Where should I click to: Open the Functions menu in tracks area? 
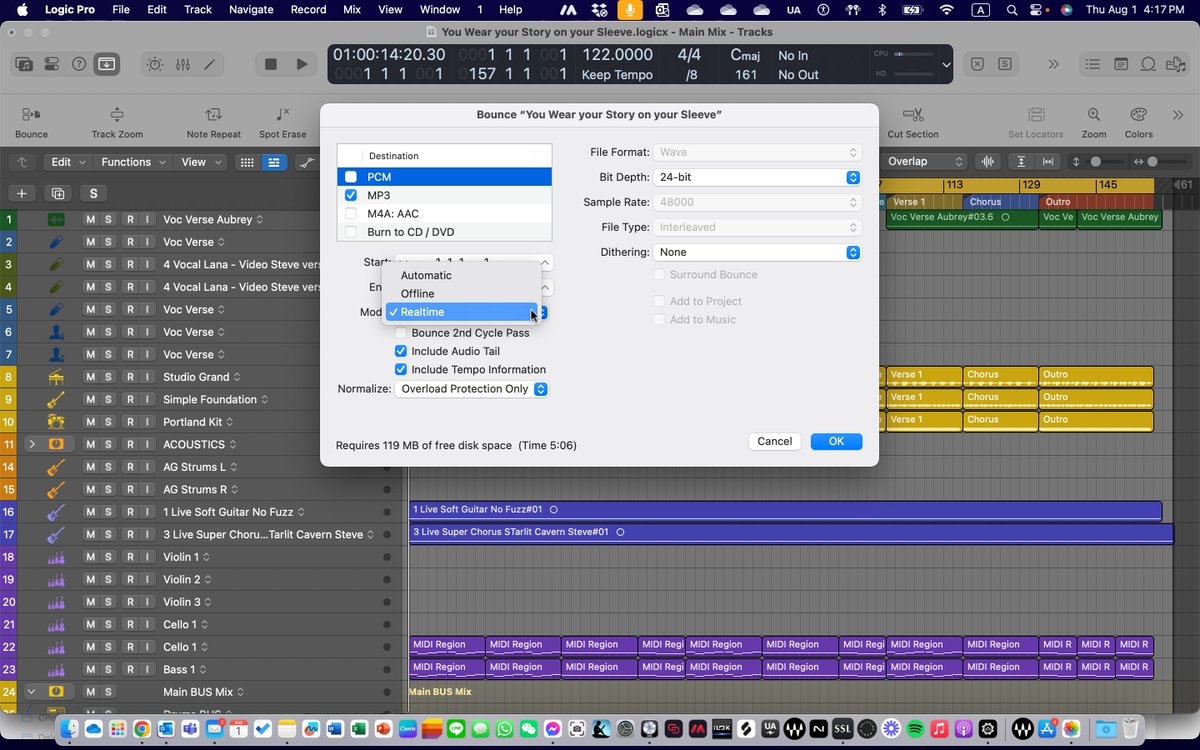pos(133,162)
